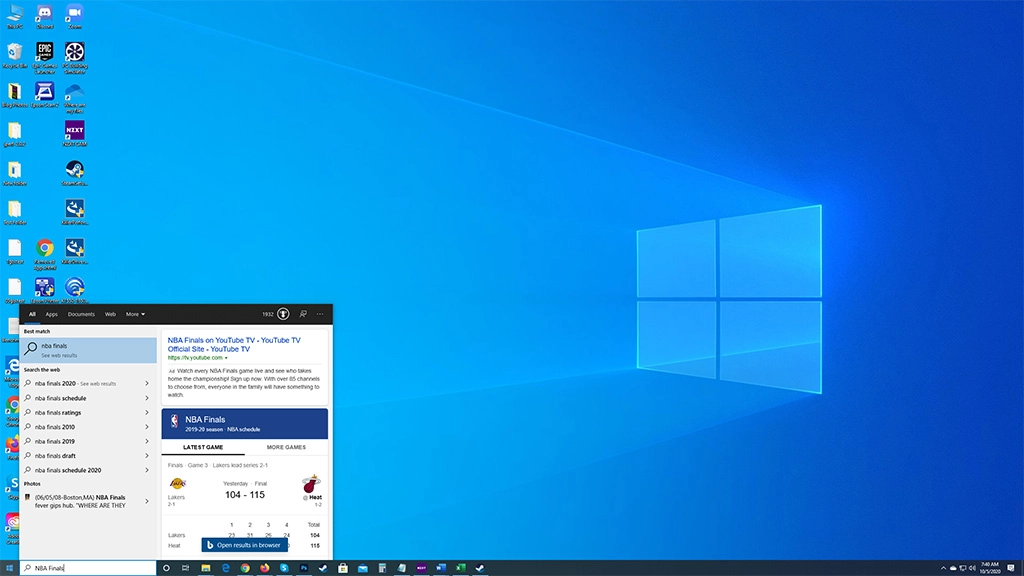Screen dimensions: 1024x576
Task: Launch Firefox from the taskbar
Action: 264,568
